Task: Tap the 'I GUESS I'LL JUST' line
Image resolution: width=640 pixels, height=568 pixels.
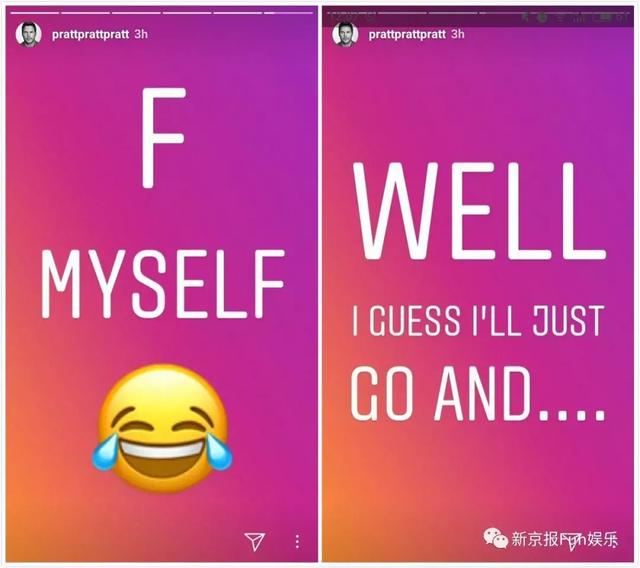Action: point(478,321)
